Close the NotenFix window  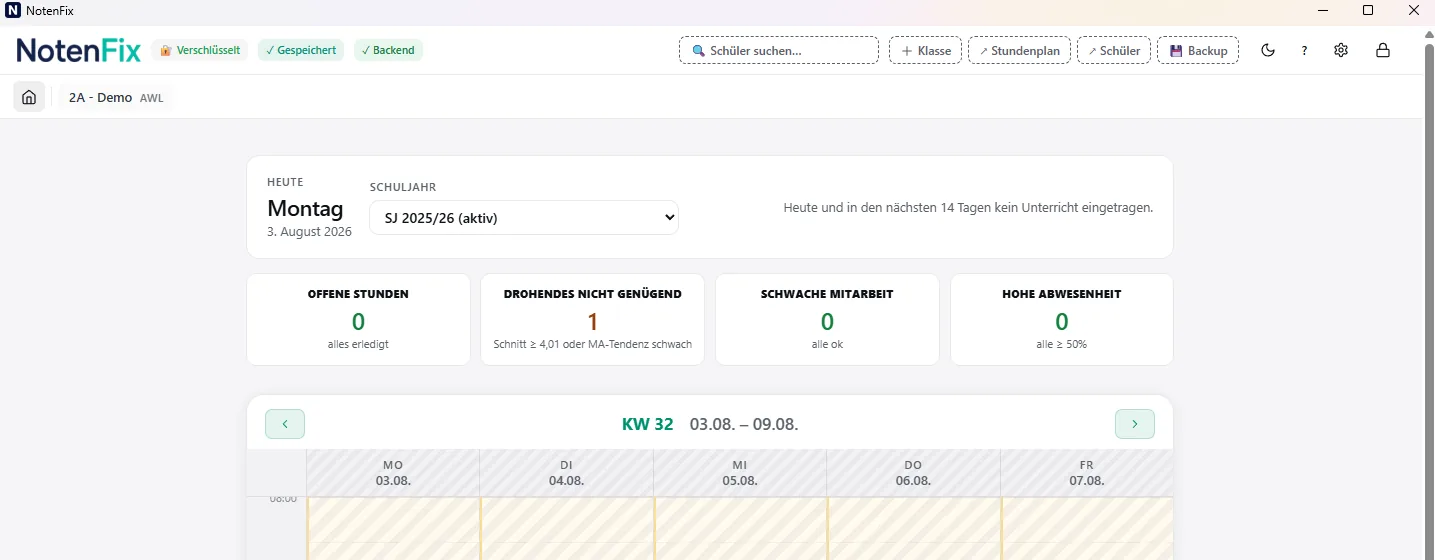pos(1413,10)
